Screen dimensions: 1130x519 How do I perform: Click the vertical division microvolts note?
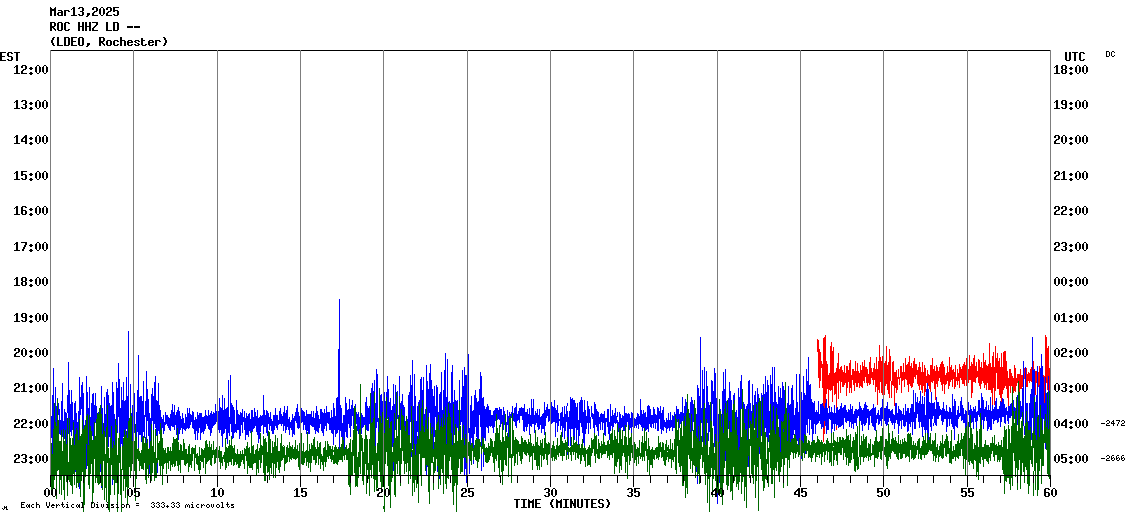click(x=127, y=506)
